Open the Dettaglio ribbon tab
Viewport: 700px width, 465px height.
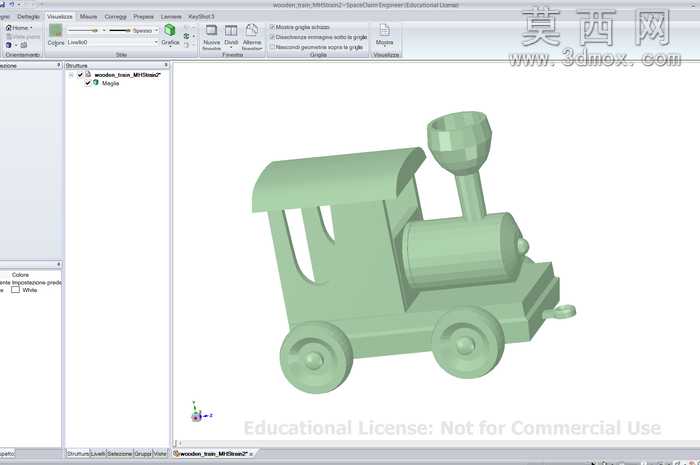coord(28,17)
